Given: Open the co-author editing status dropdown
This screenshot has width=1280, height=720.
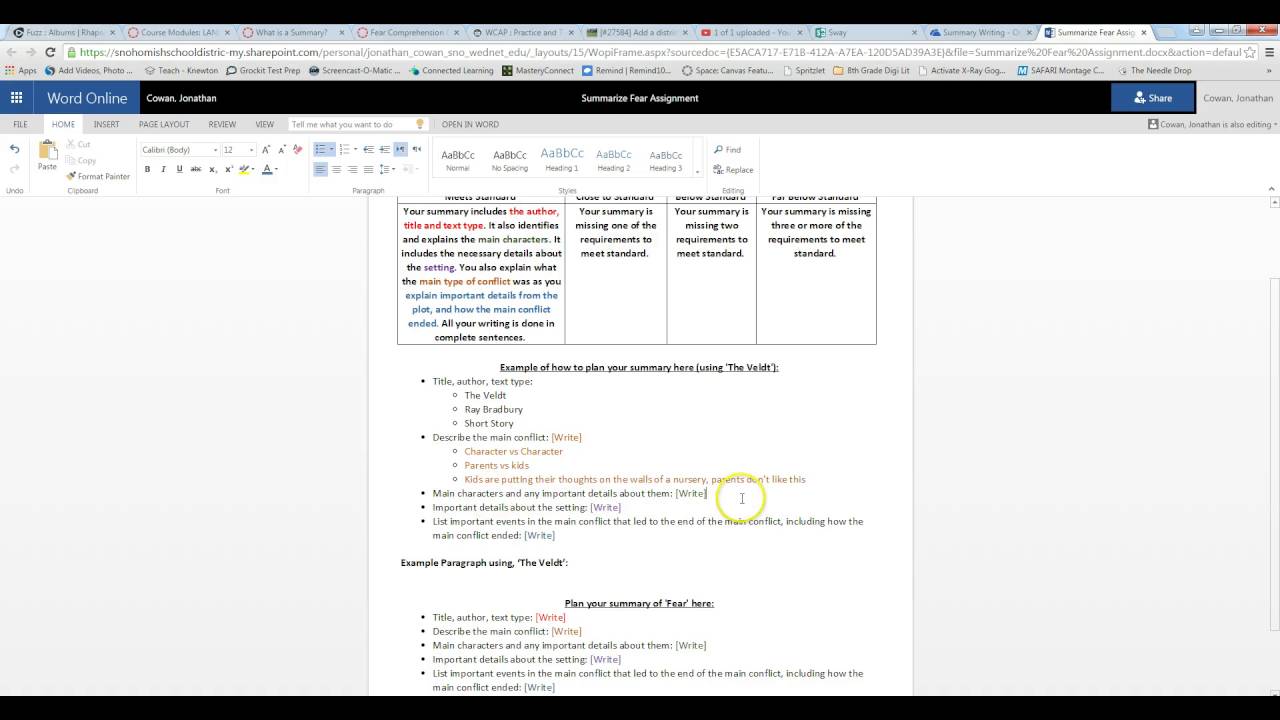Looking at the screenshot, I should pyautogui.click(x=1212, y=124).
